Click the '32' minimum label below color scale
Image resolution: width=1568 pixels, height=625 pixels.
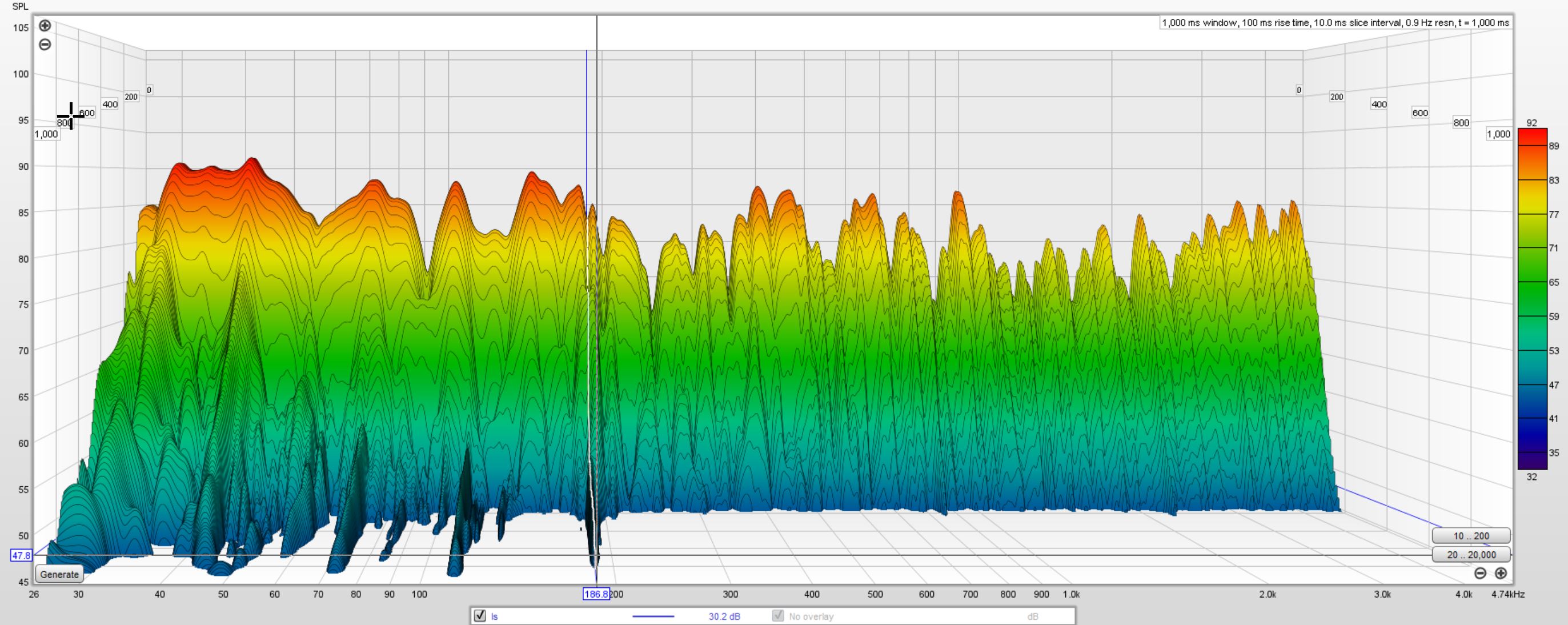click(x=1532, y=476)
